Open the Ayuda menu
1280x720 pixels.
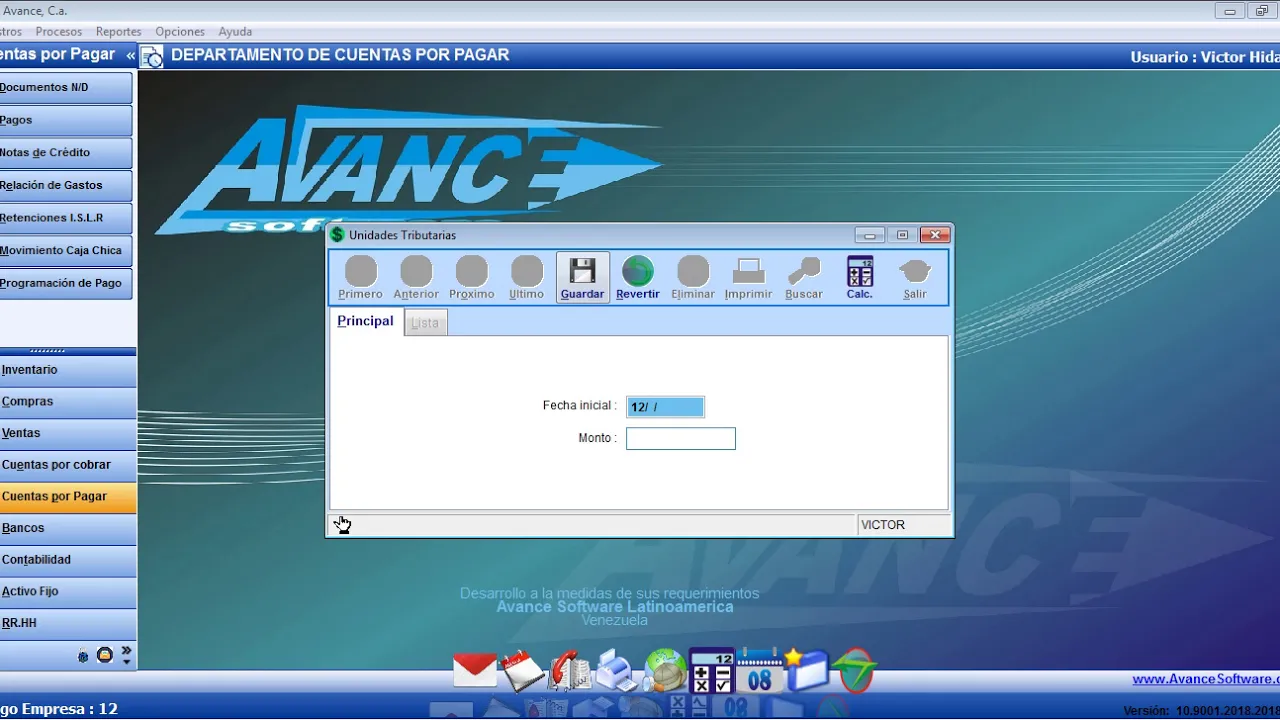pyautogui.click(x=236, y=32)
